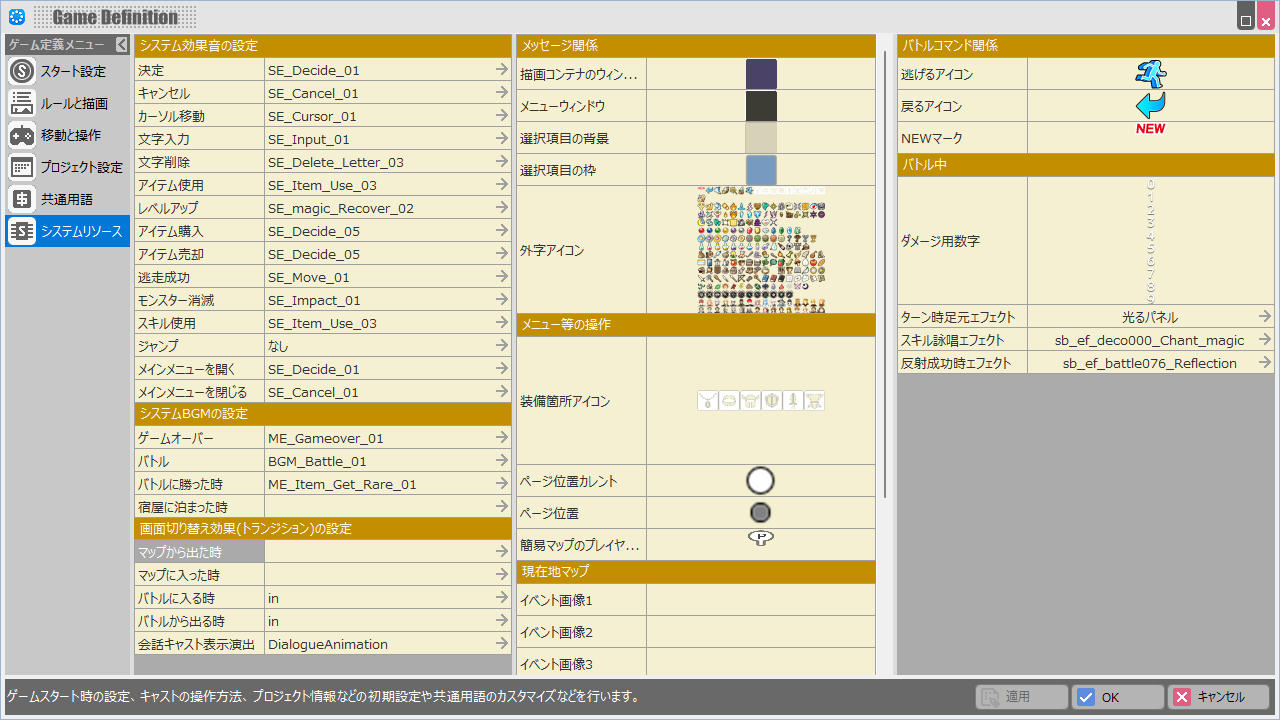
Task: Open 移動と操作 gamepad icon
Action: (x=22, y=135)
